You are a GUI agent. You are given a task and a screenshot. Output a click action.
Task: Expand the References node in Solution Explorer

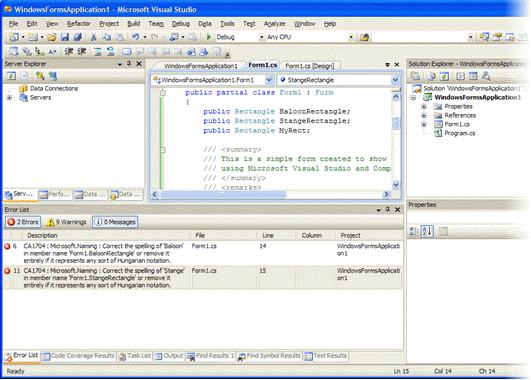pos(424,115)
